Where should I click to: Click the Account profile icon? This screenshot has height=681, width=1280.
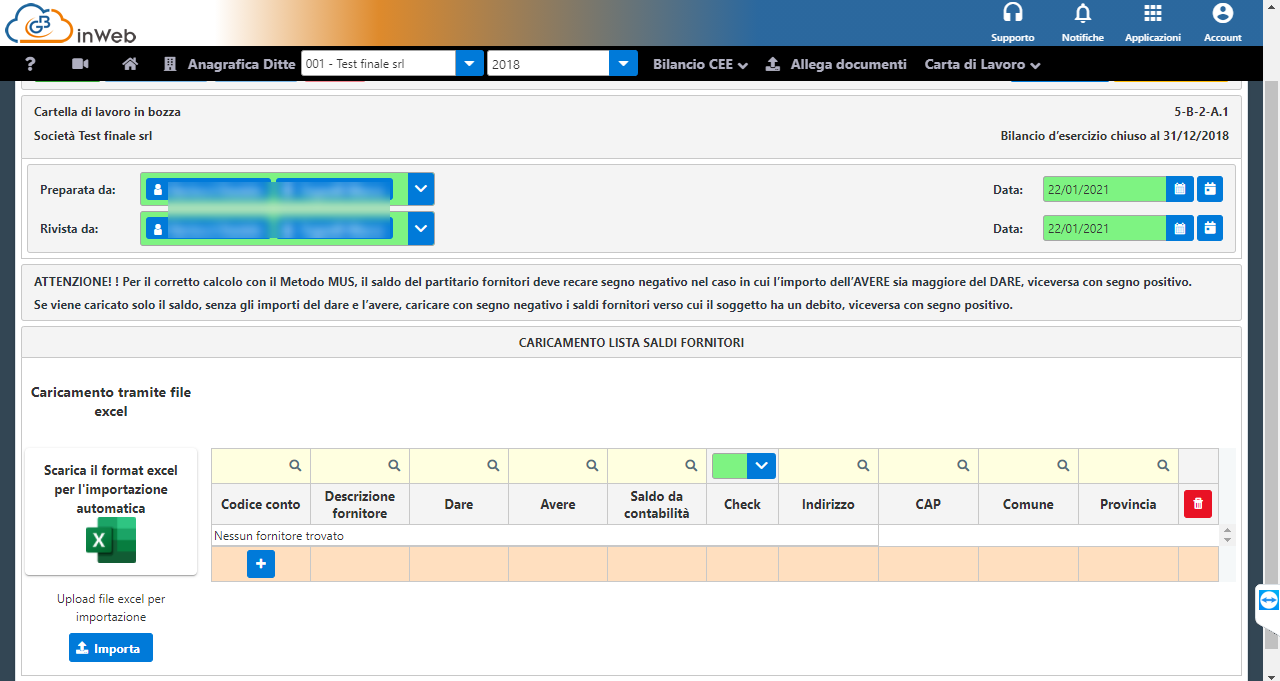pos(1222,14)
